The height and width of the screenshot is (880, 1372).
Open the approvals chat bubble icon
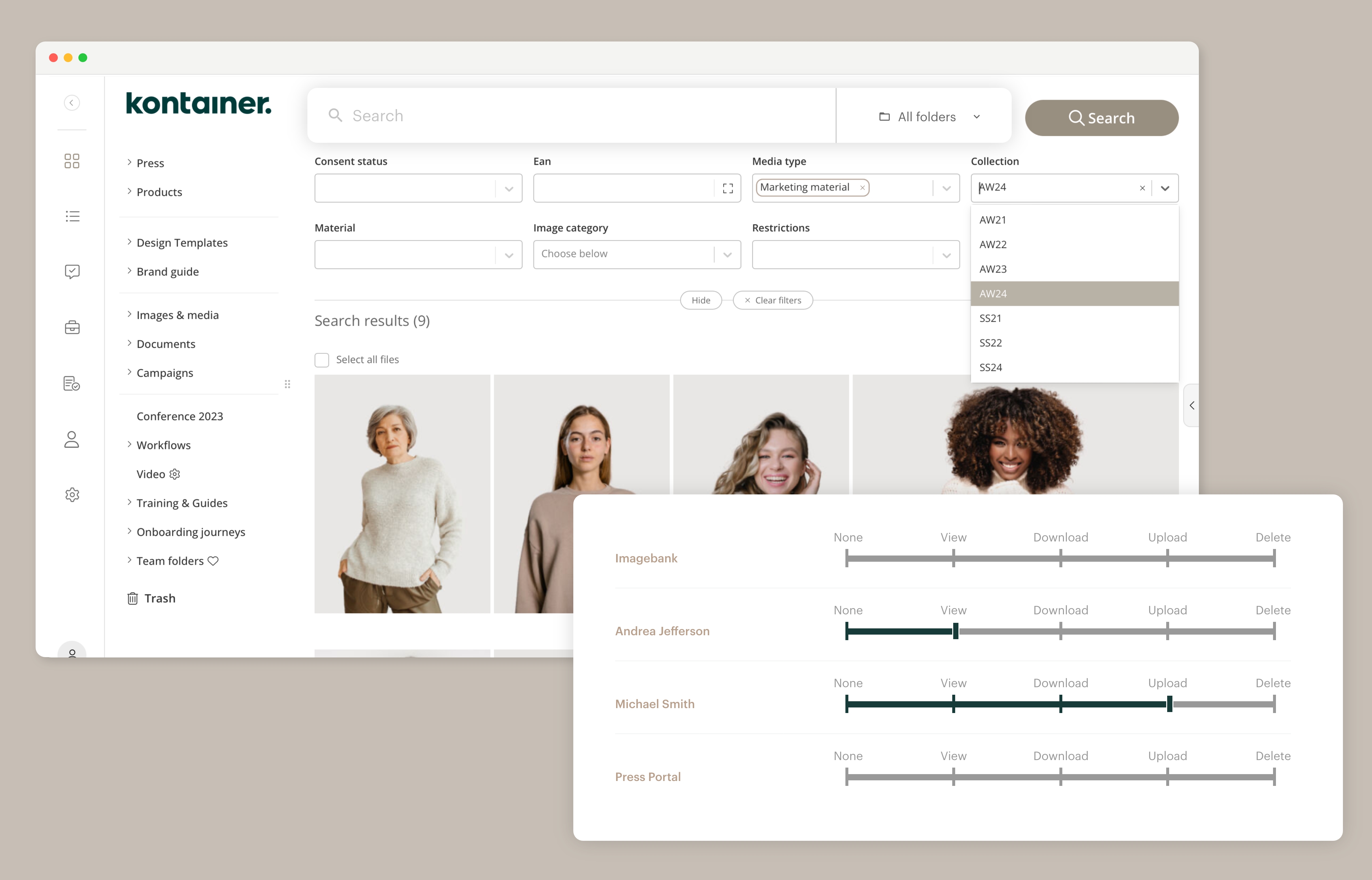[x=73, y=272]
